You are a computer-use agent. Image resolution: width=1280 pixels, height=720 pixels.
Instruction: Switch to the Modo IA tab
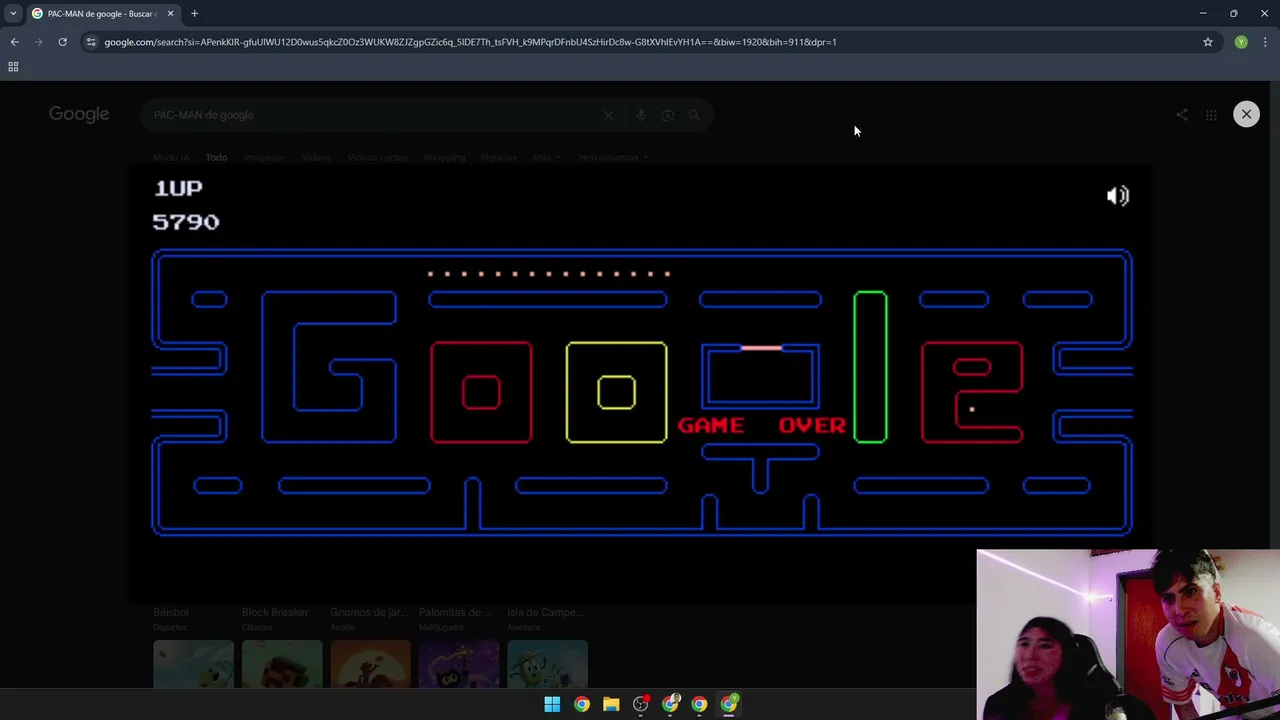(171, 157)
